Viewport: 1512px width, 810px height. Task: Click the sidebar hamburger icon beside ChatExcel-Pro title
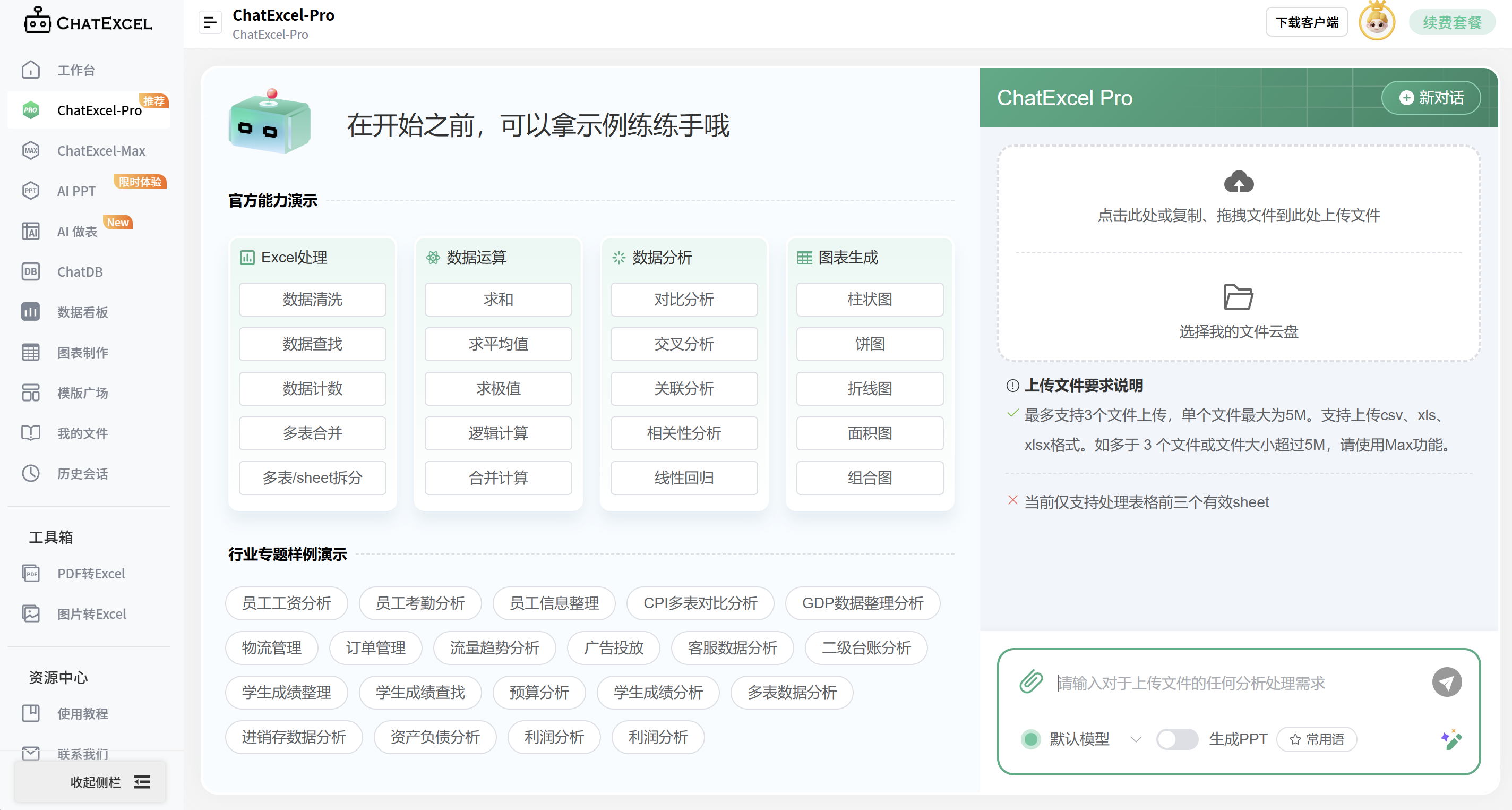coord(210,22)
